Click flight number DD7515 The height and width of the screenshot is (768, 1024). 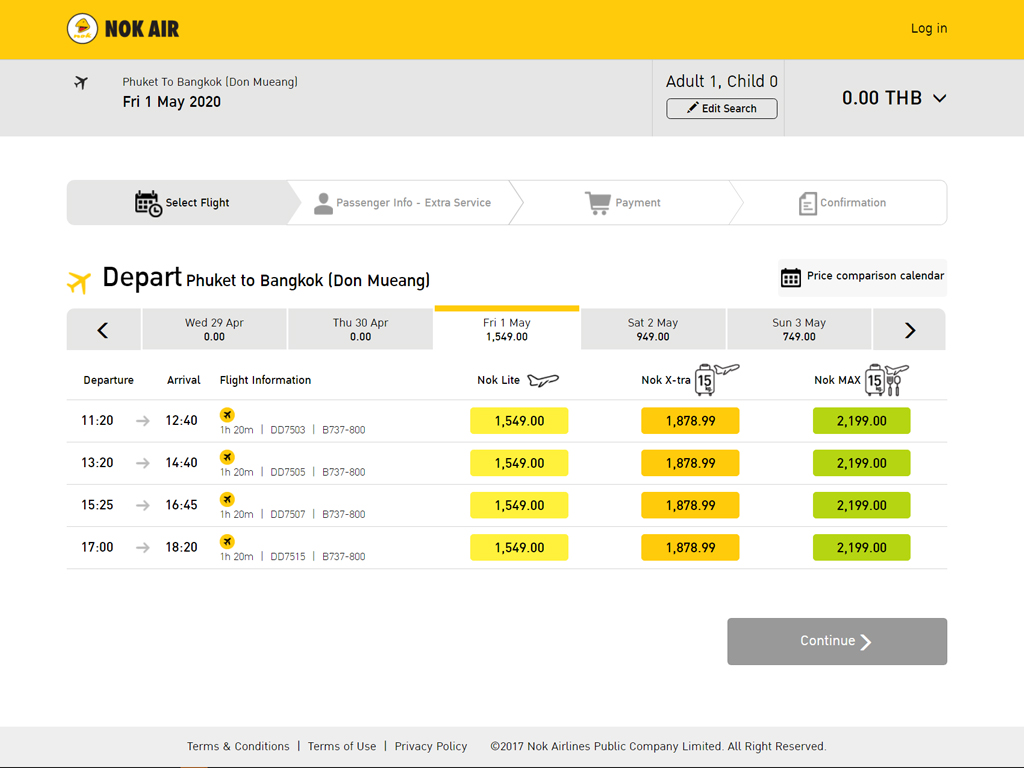click(x=287, y=556)
